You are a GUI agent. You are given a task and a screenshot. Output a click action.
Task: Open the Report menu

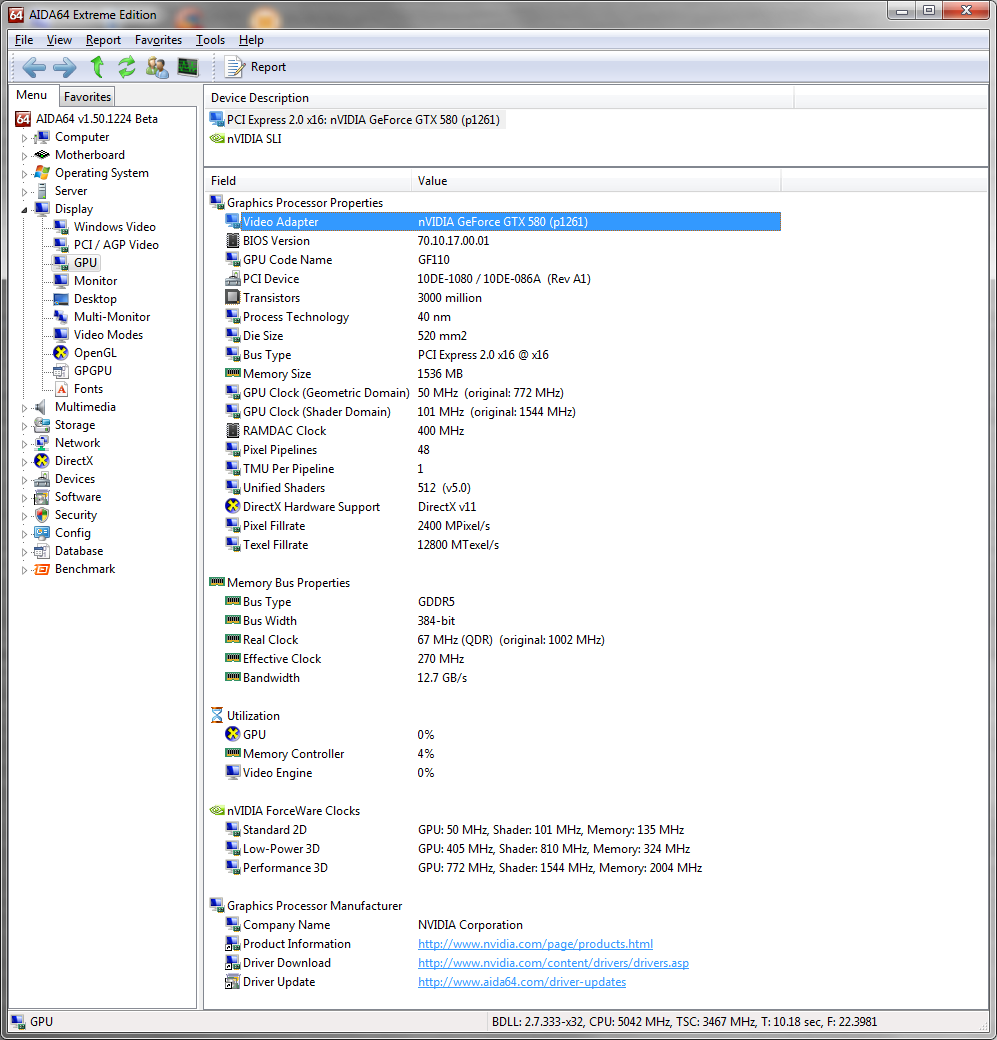[x=103, y=40]
